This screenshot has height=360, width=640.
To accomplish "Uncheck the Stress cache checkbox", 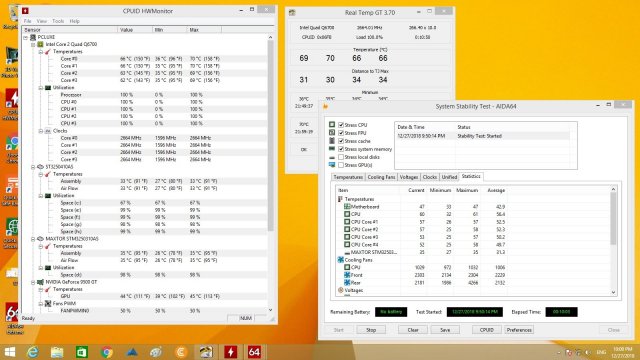I will coord(341,141).
